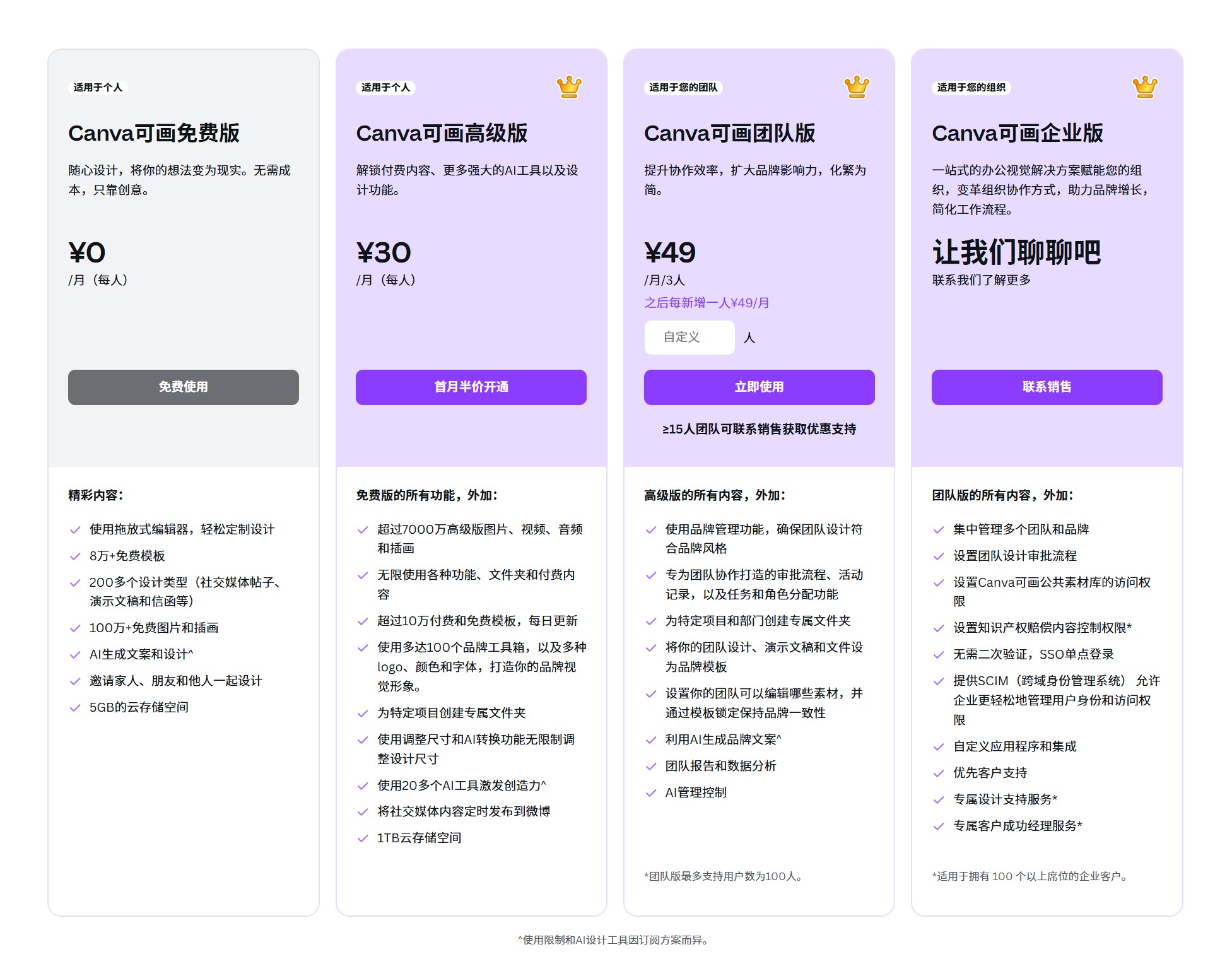Click the Canva可画团队版 heading
Viewport: 1232px width, 959px height.
pyautogui.click(x=730, y=133)
